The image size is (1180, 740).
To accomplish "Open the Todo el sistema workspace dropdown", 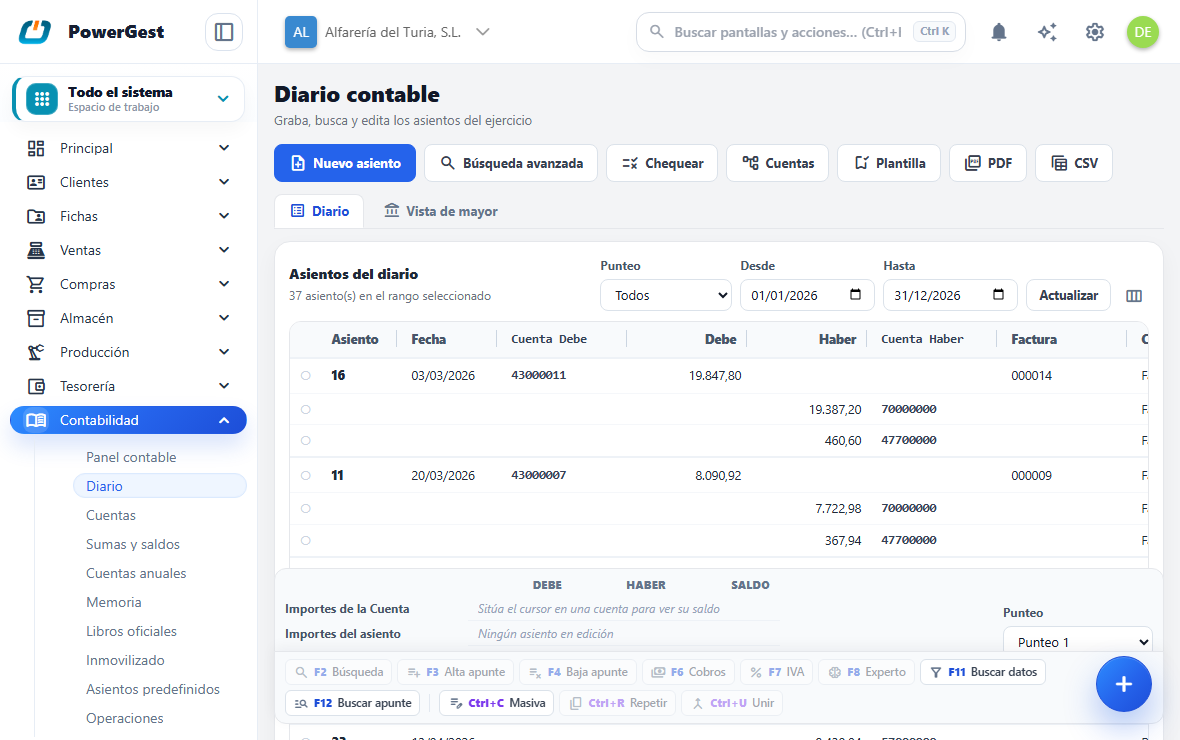I will pyautogui.click(x=129, y=99).
